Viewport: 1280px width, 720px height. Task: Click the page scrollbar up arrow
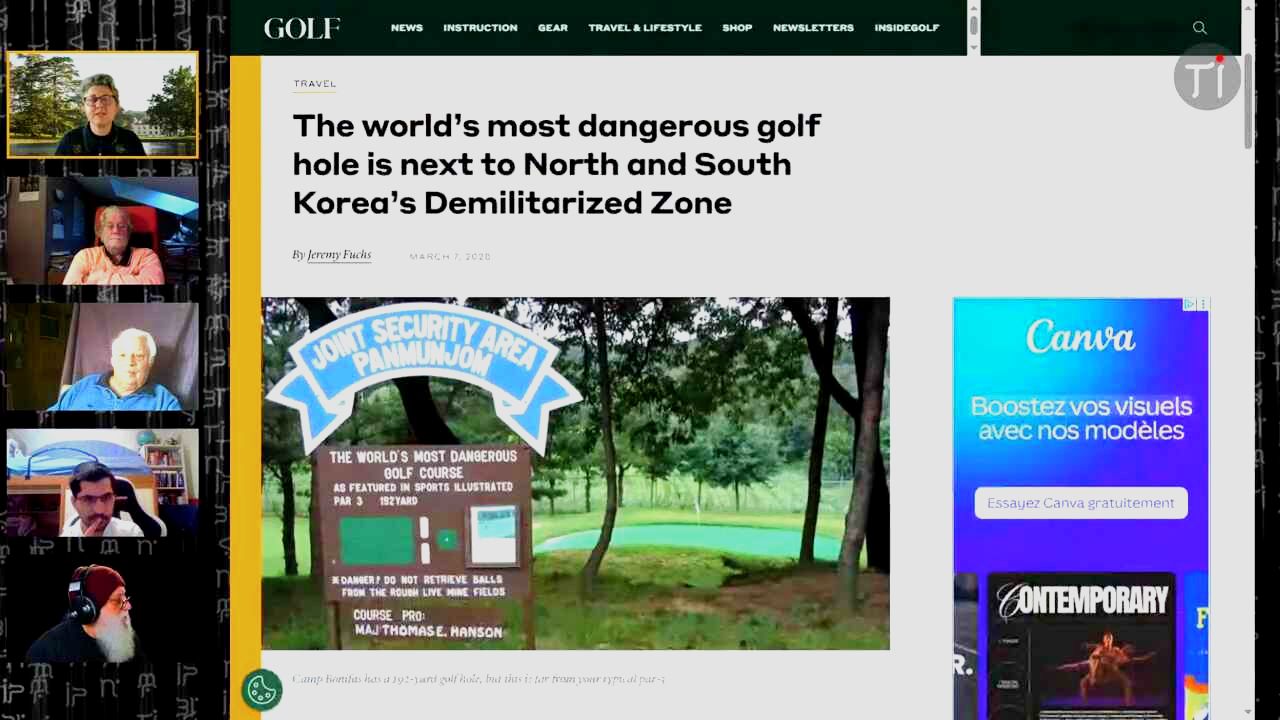pos(1247,8)
